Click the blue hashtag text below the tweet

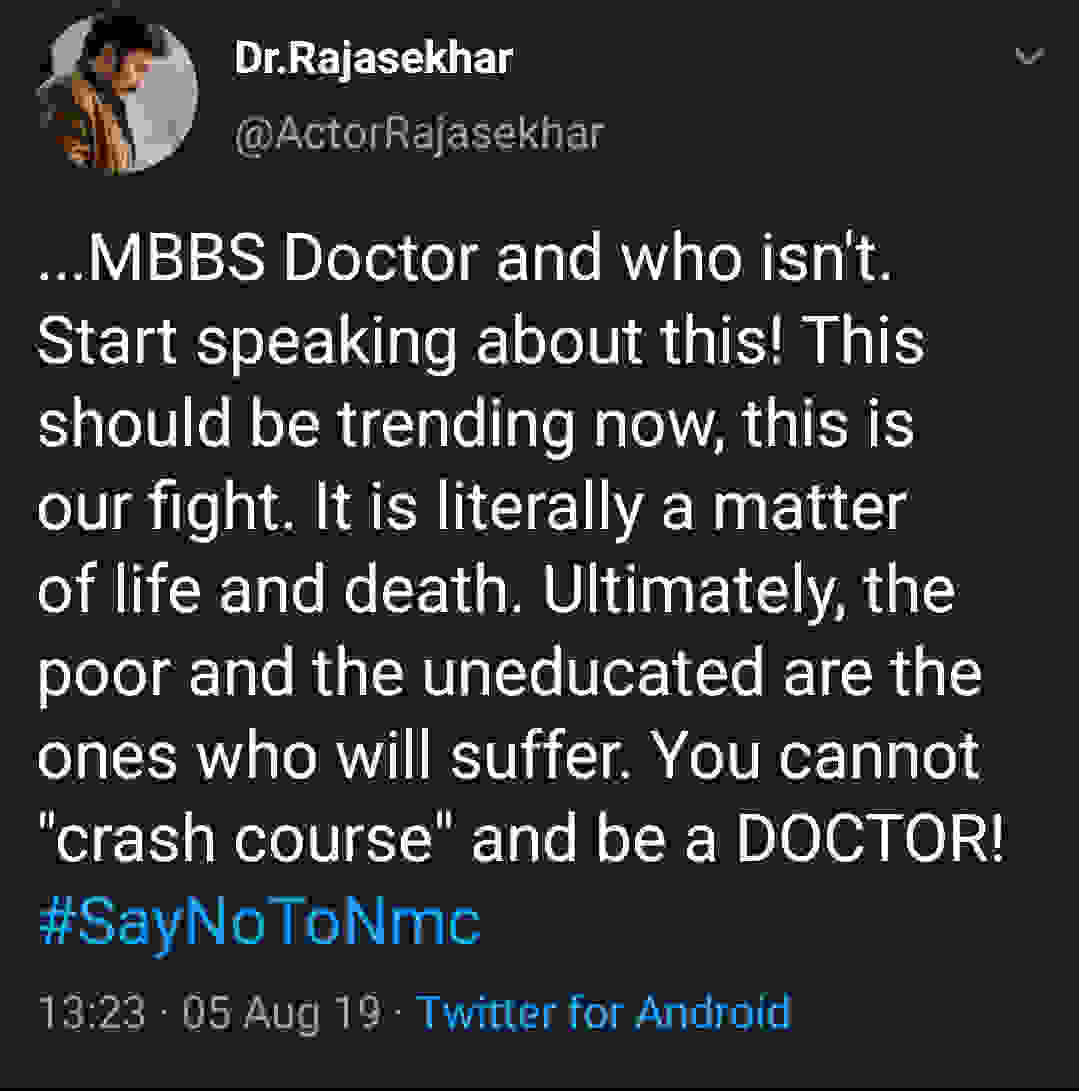tap(258, 921)
